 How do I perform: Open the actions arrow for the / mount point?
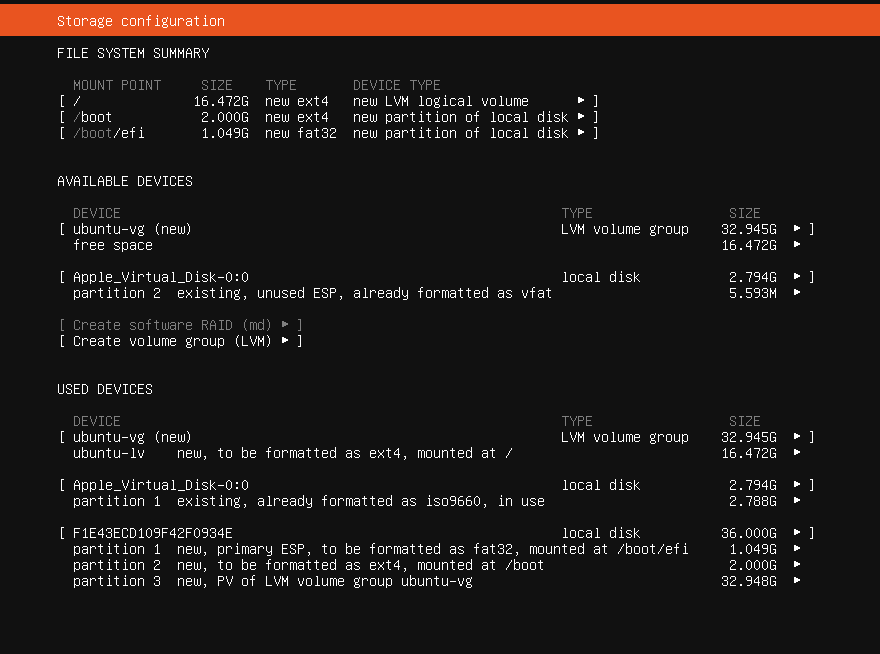pos(580,100)
